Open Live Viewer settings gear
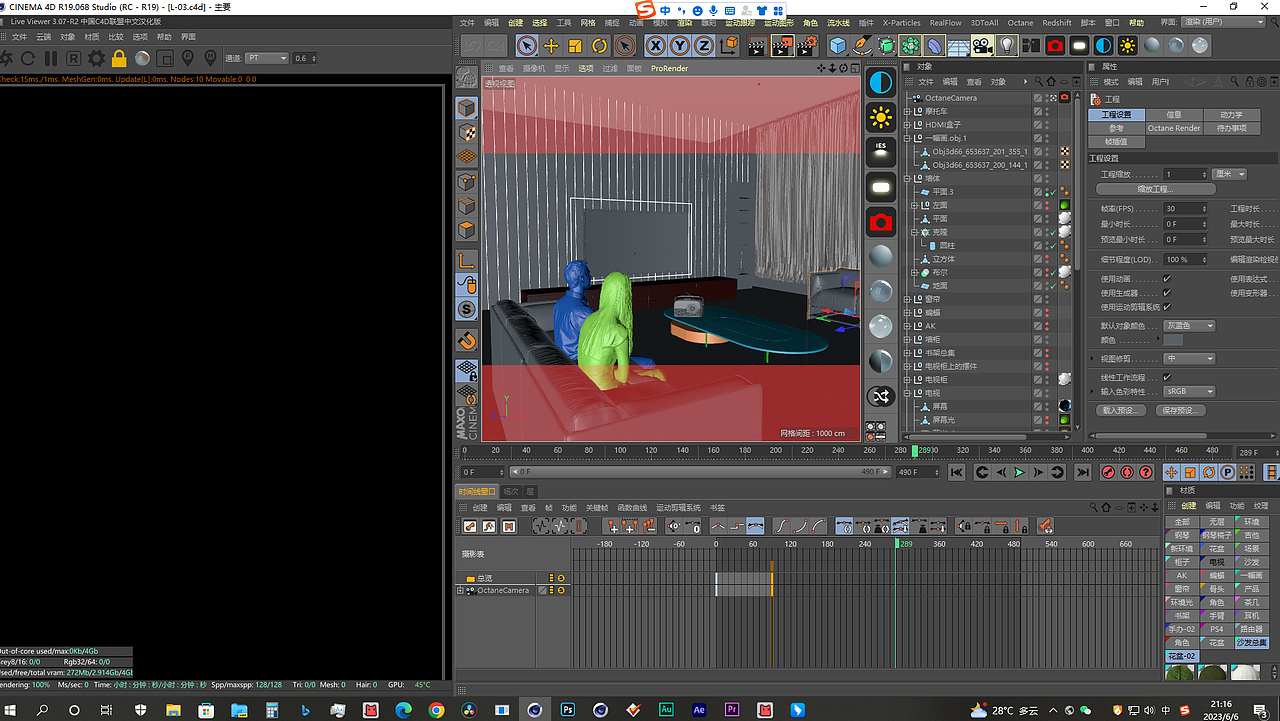Viewport: 1280px width, 721px height. coord(96,58)
